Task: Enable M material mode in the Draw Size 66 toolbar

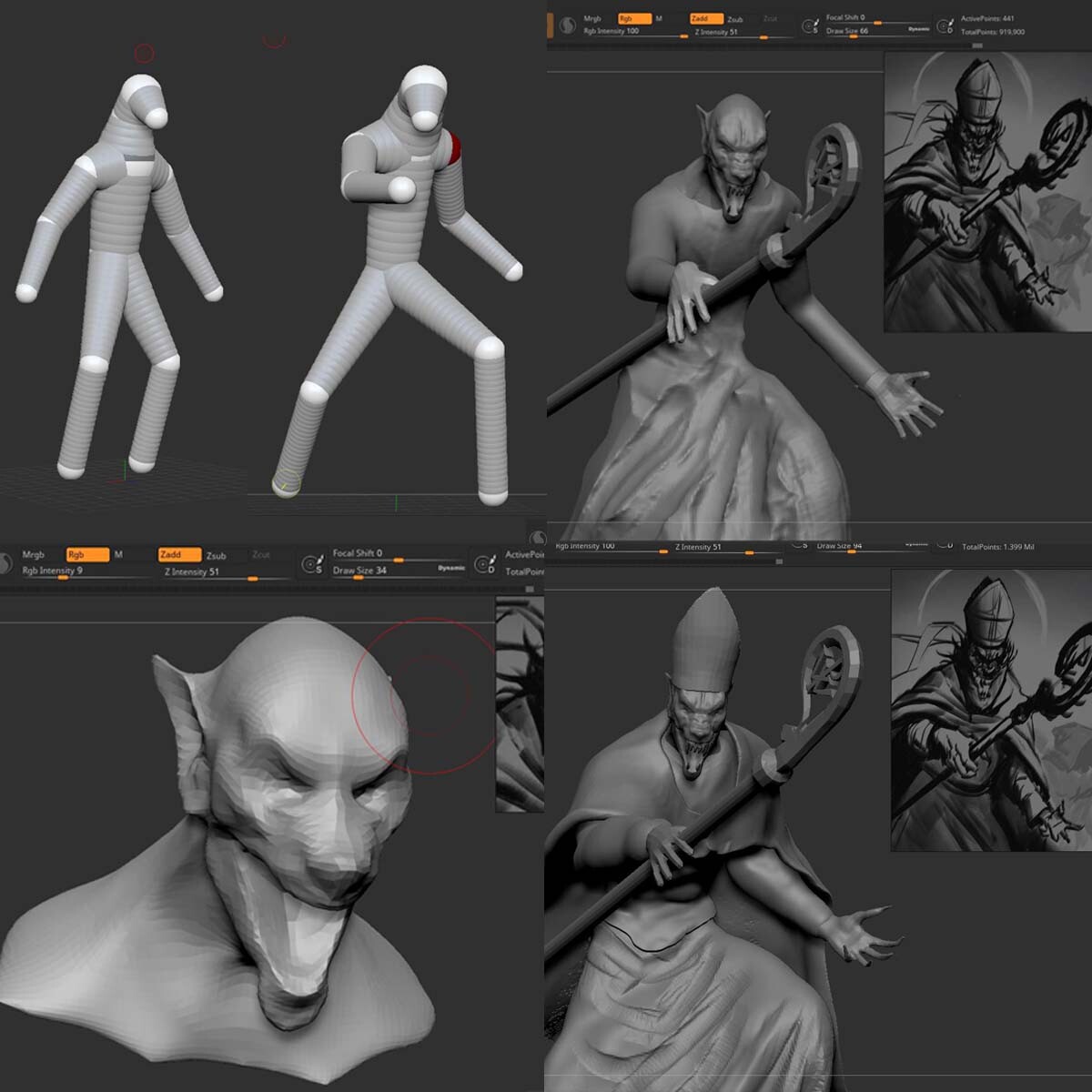Action: tap(659, 19)
